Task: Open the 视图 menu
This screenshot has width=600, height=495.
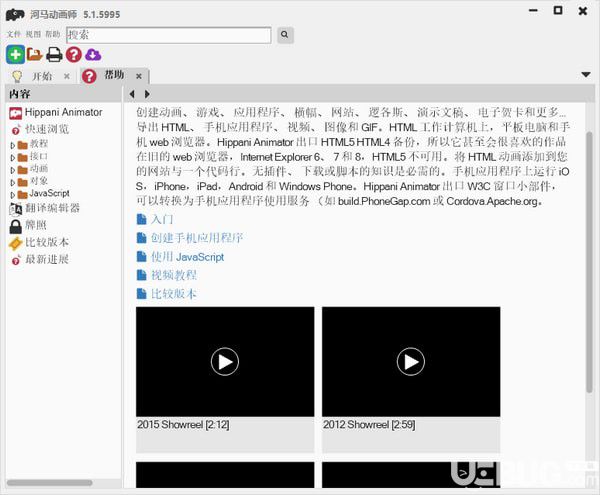Action: click(x=33, y=34)
